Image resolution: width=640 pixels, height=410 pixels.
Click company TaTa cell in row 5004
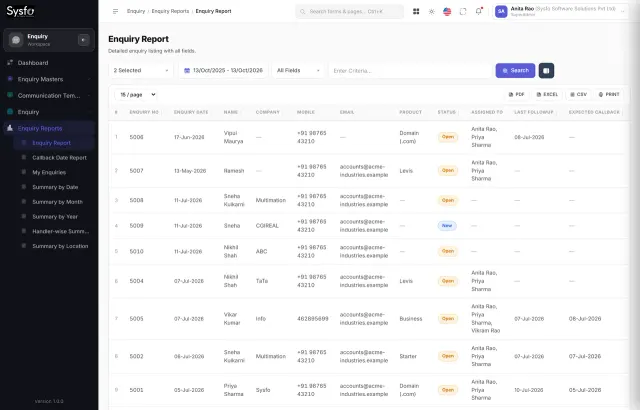click(262, 281)
